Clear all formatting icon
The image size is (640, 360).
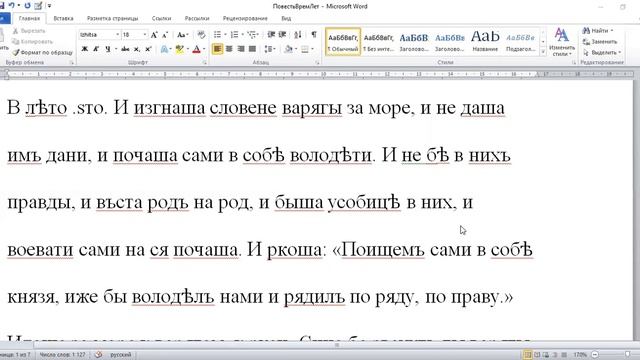tap(201, 35)
